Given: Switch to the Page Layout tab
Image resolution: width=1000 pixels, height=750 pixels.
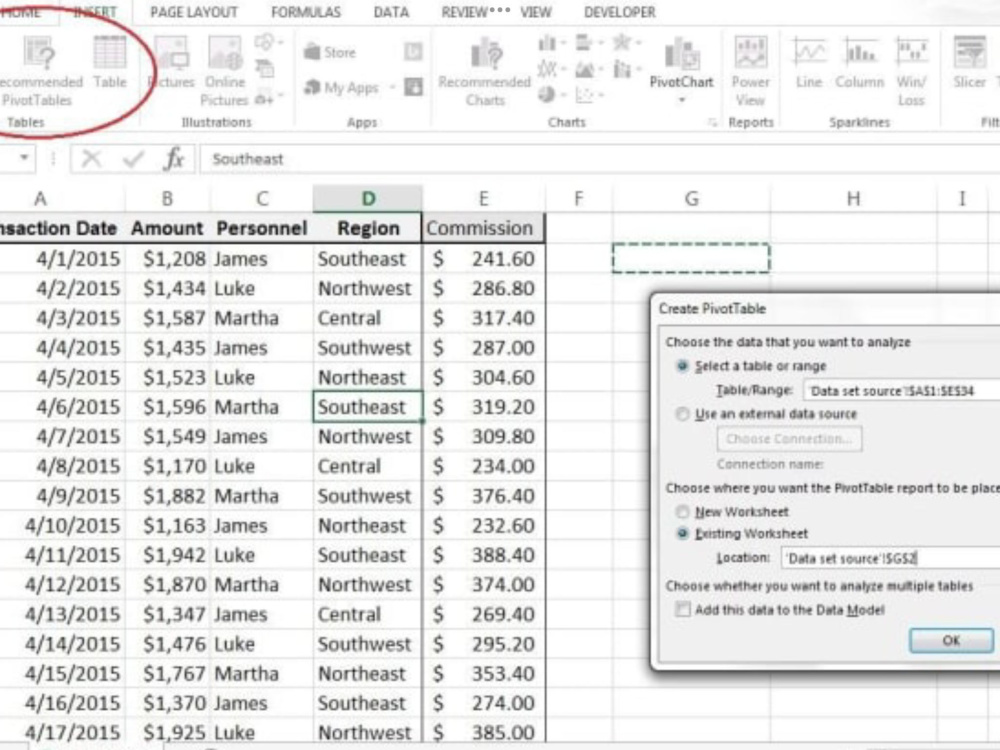Looking at the screenshot, I should point(194,12).
